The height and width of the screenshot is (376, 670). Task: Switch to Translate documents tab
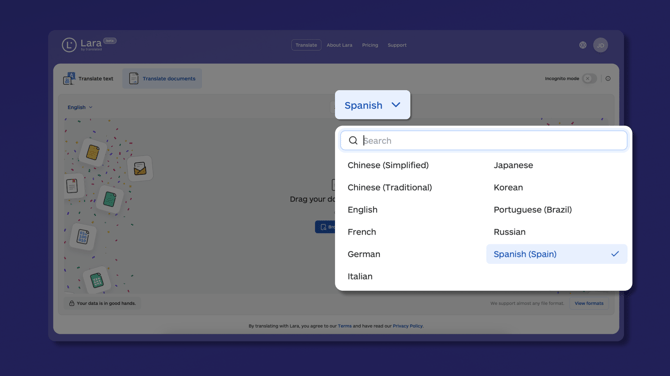pos(162,79)
